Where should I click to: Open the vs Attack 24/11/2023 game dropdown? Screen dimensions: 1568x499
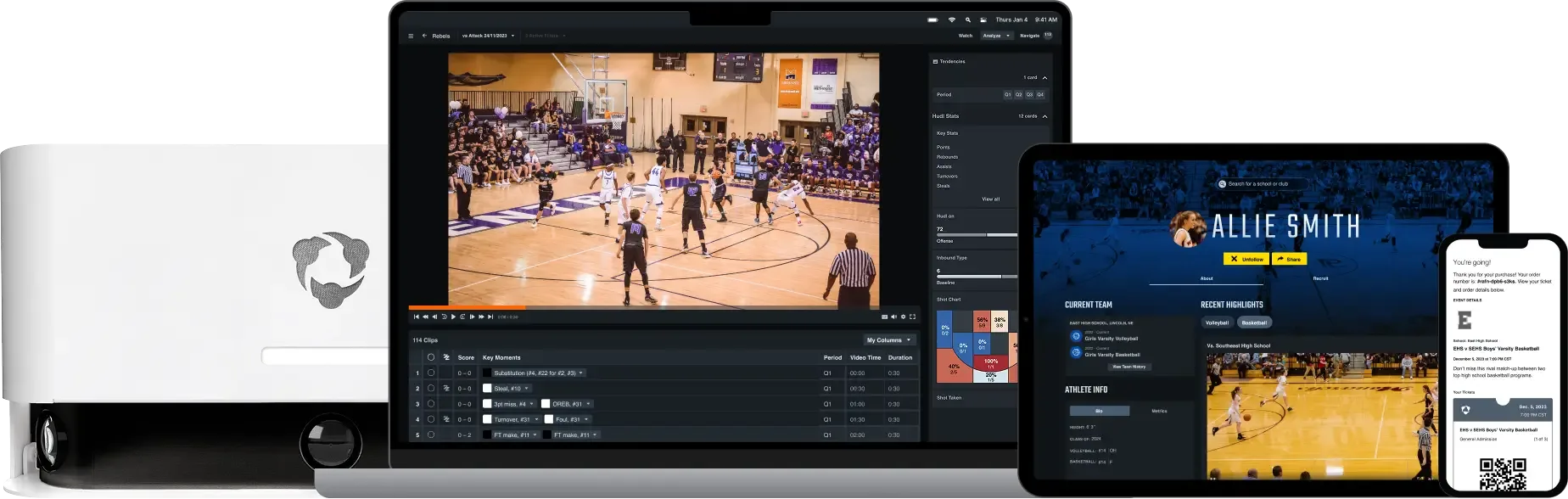click(x=489, y=36)
